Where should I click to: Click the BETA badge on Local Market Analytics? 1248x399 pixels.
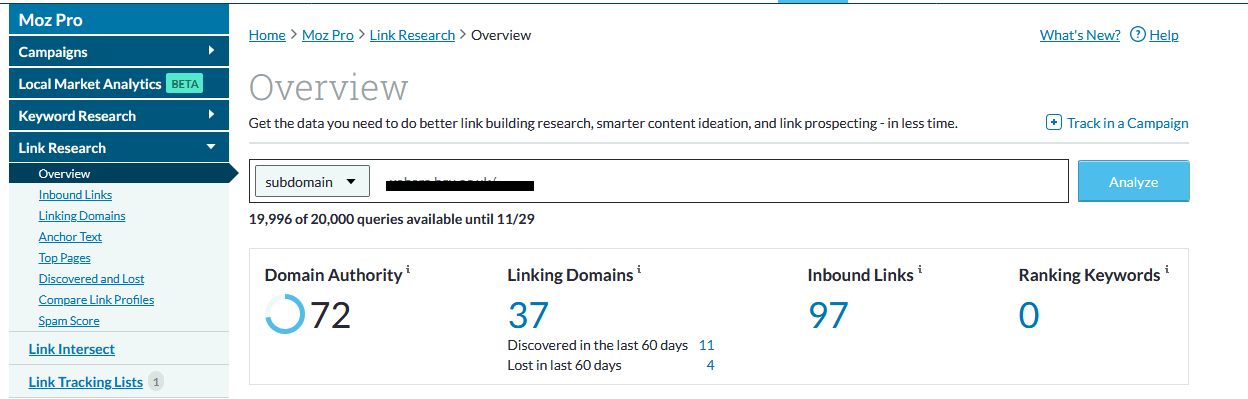pos(184,84)
